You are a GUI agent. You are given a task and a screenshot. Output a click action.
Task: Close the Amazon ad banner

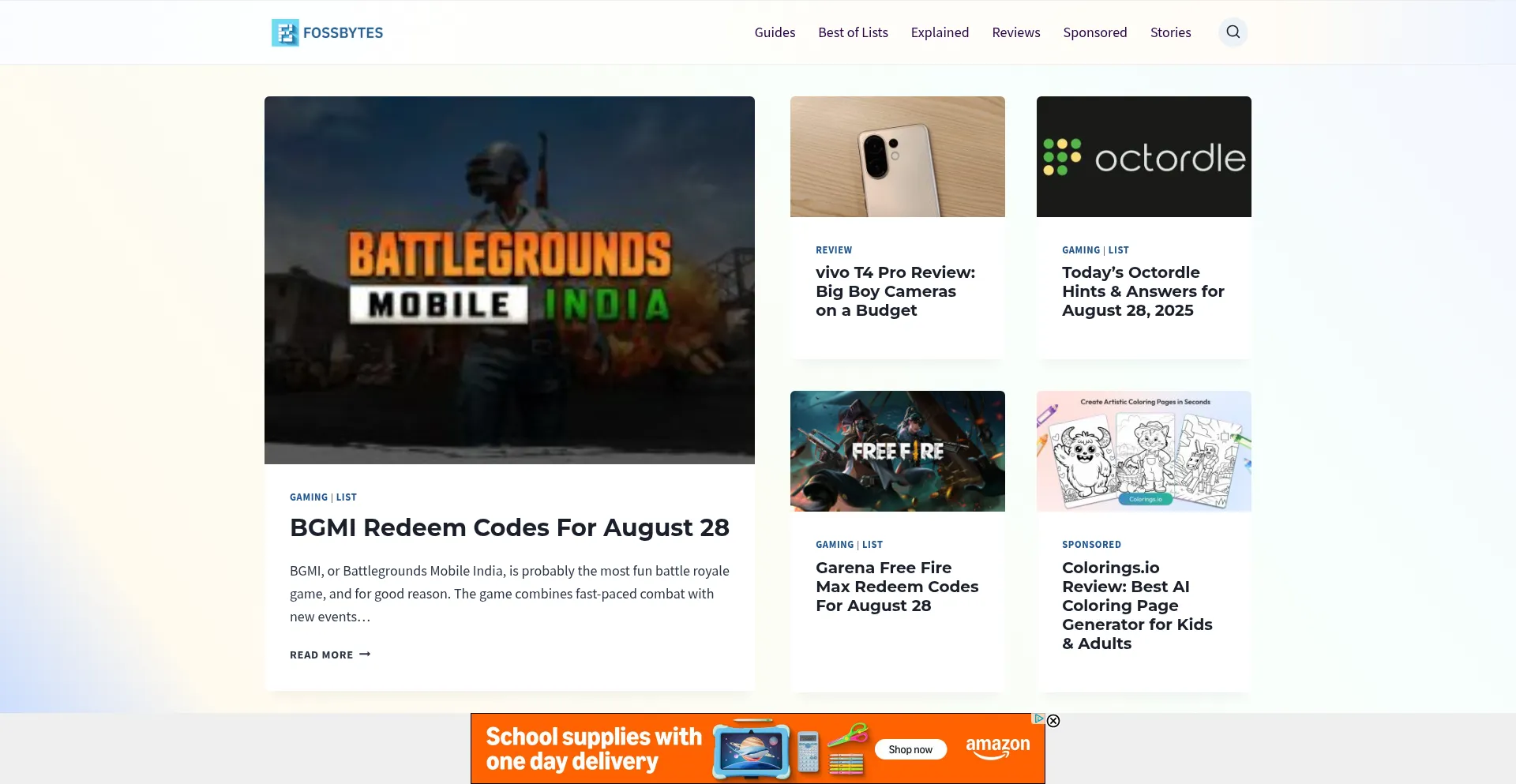1053,721
